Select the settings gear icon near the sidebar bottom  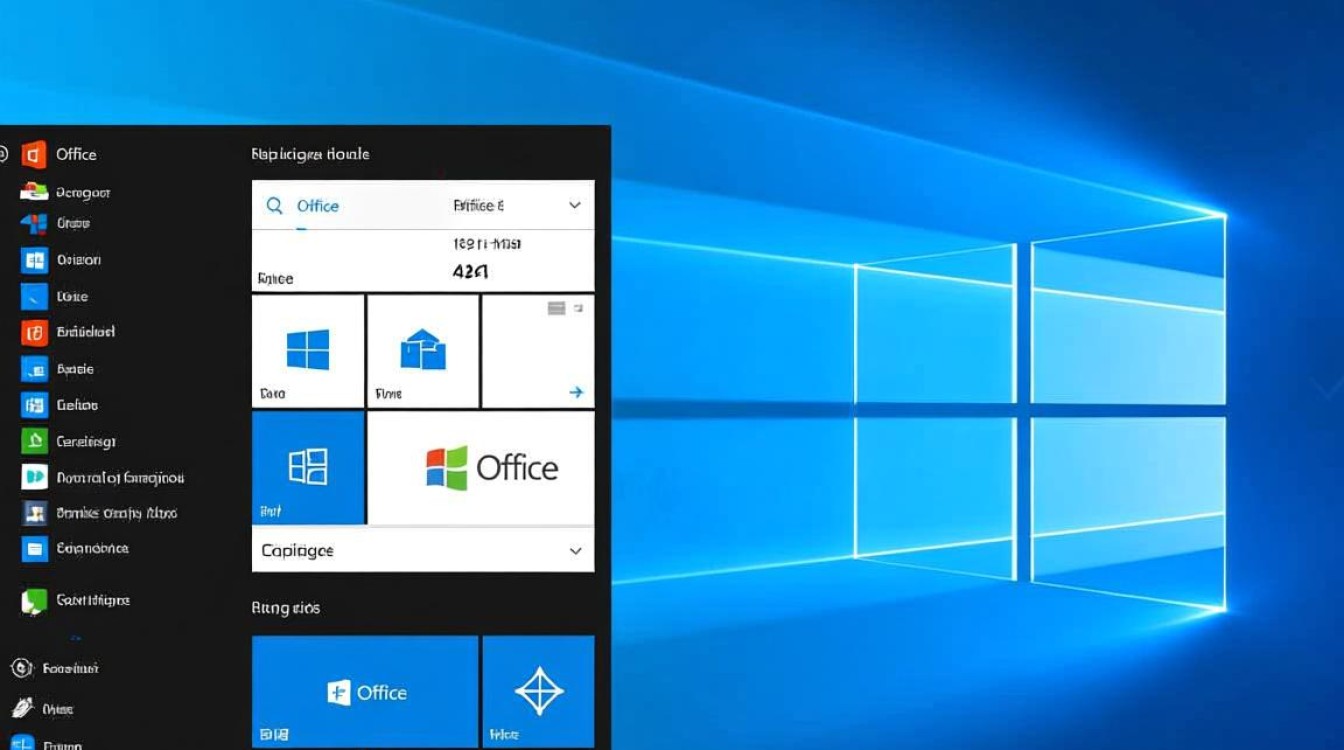click(x=20, y=668)
